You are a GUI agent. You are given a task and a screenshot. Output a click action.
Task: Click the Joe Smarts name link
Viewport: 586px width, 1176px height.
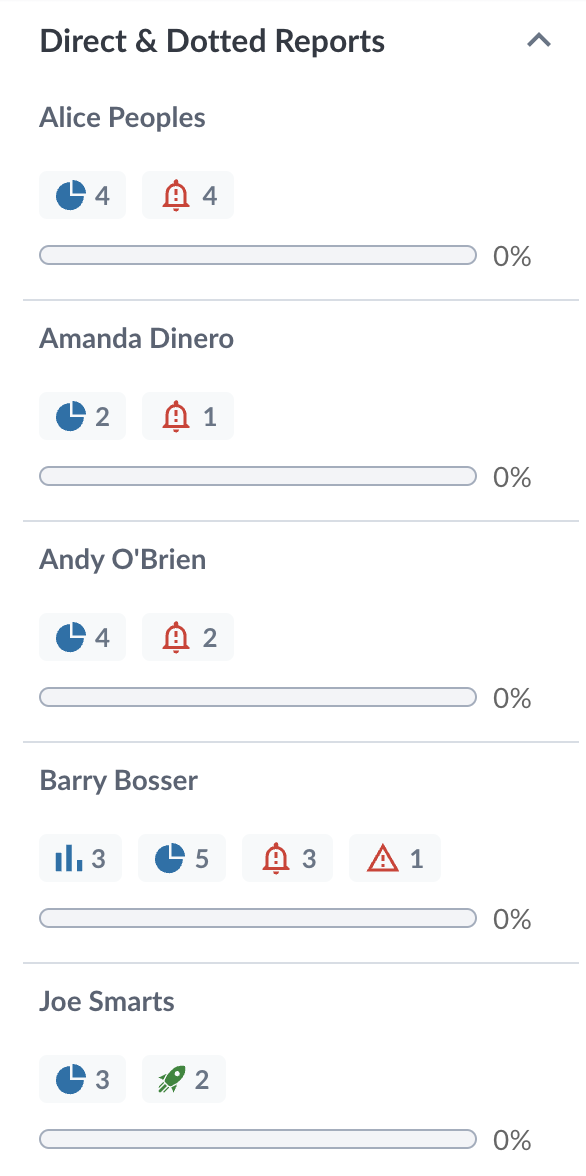click(x=107, y=1001)
